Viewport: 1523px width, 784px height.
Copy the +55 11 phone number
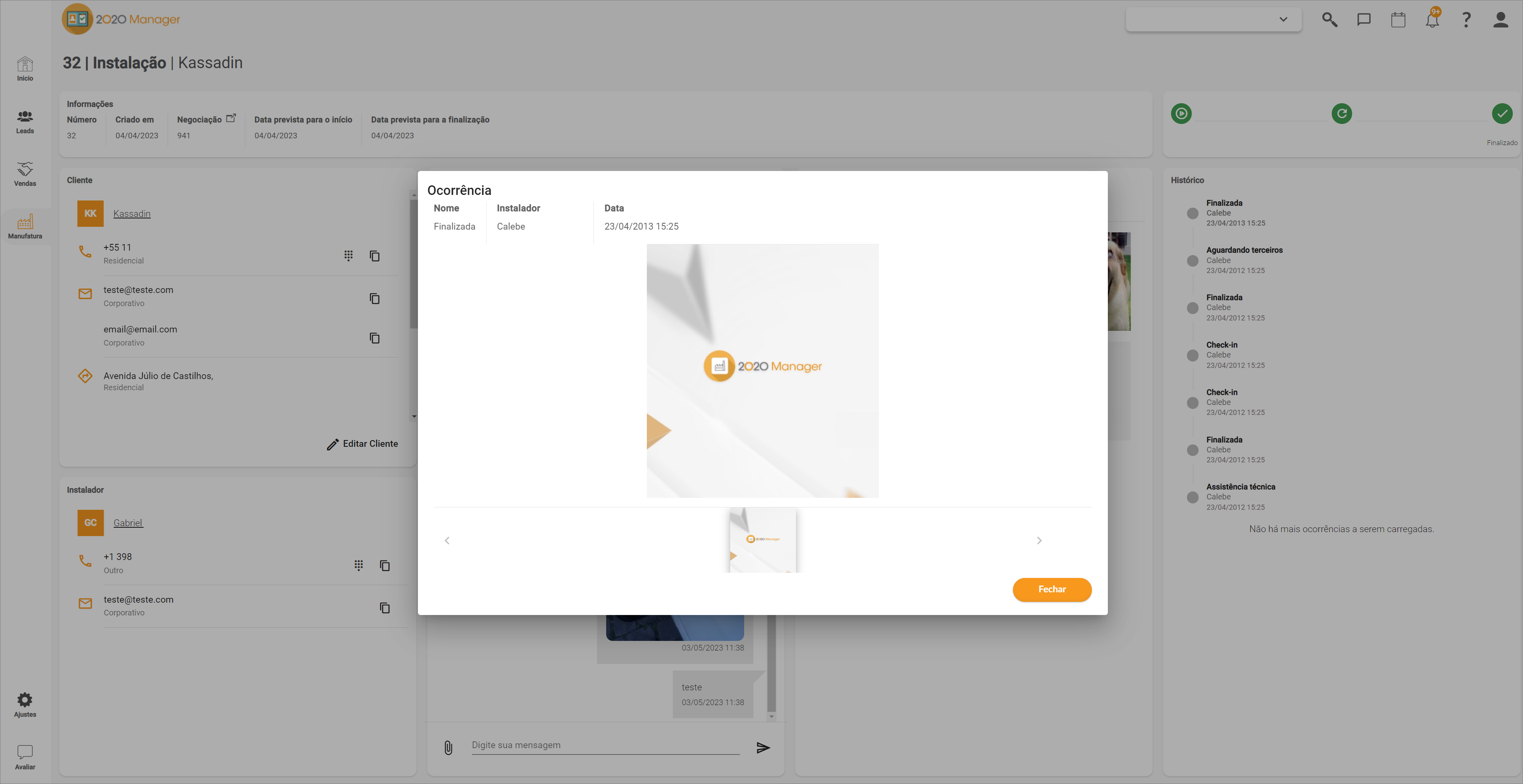[374, 255]
